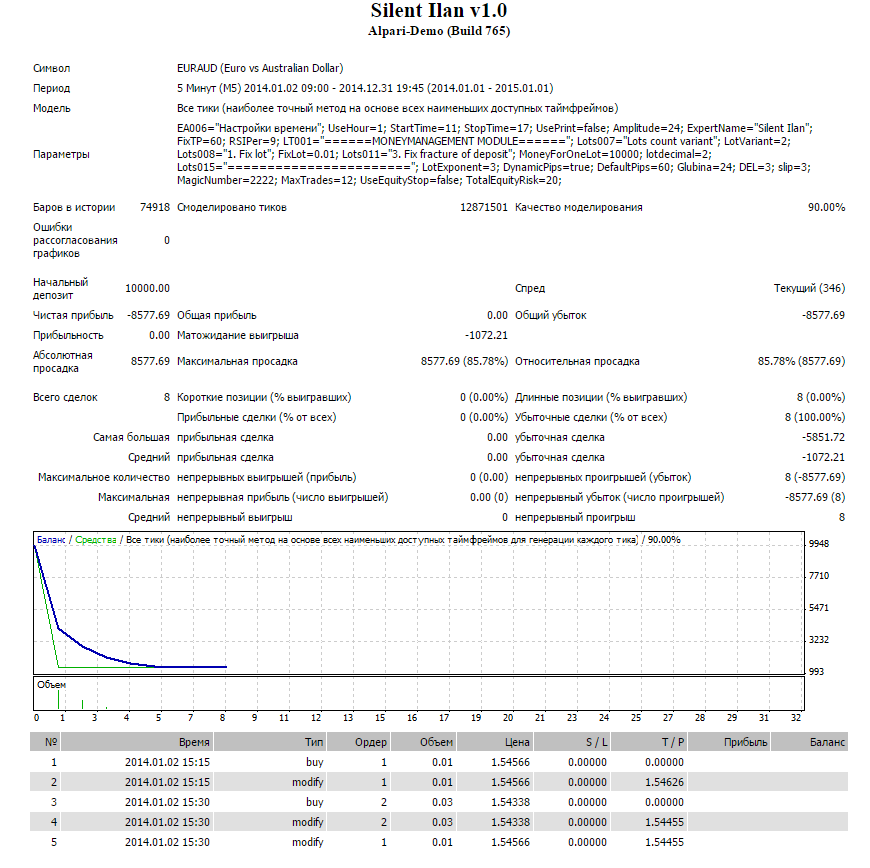Click the modify type in row 5

[x=308, y=842]
